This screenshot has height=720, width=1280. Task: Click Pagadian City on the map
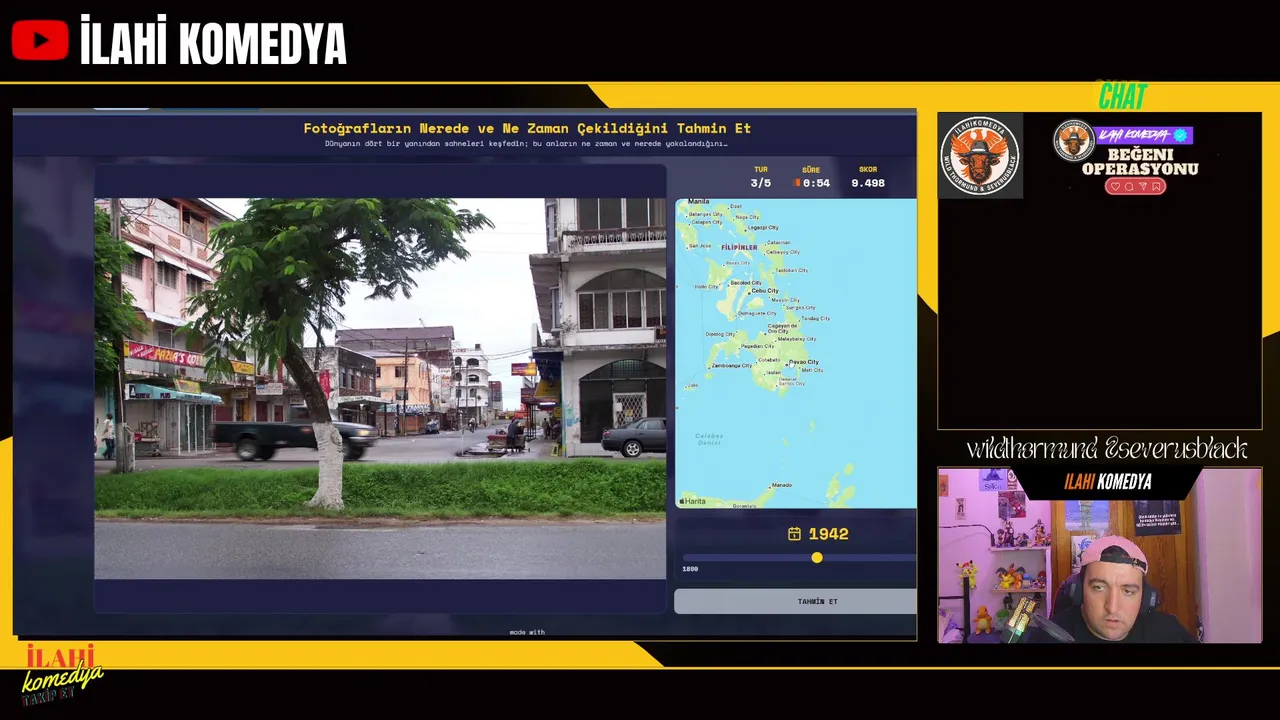coord(757,346)
